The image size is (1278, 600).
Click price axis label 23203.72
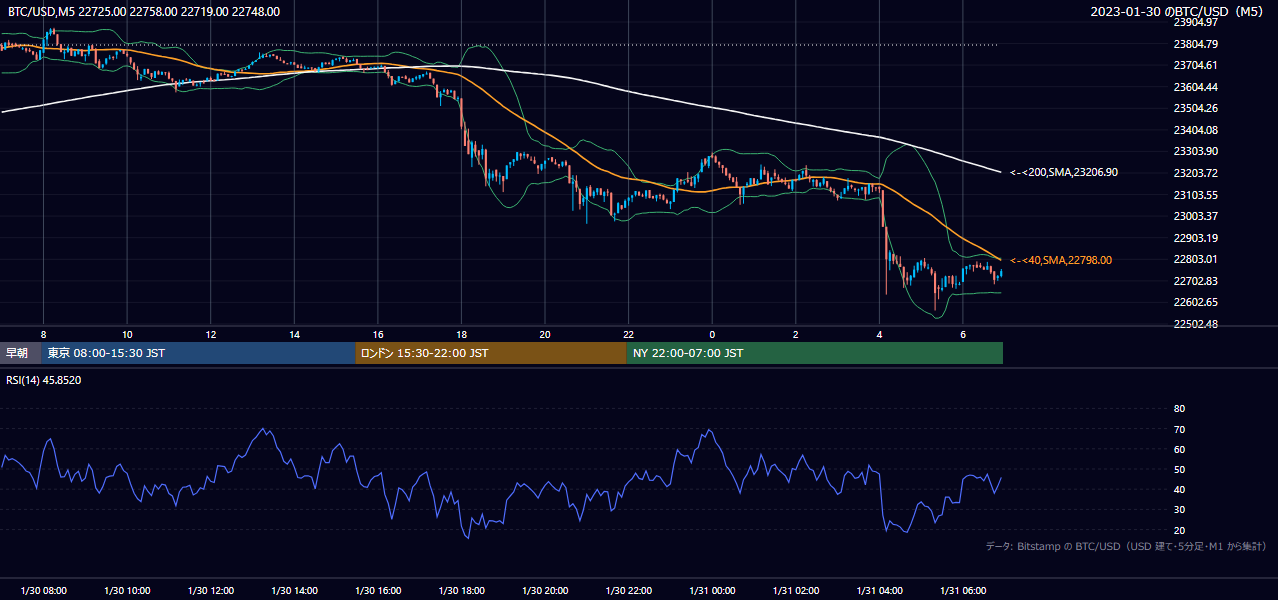(x=1195, y=173)
